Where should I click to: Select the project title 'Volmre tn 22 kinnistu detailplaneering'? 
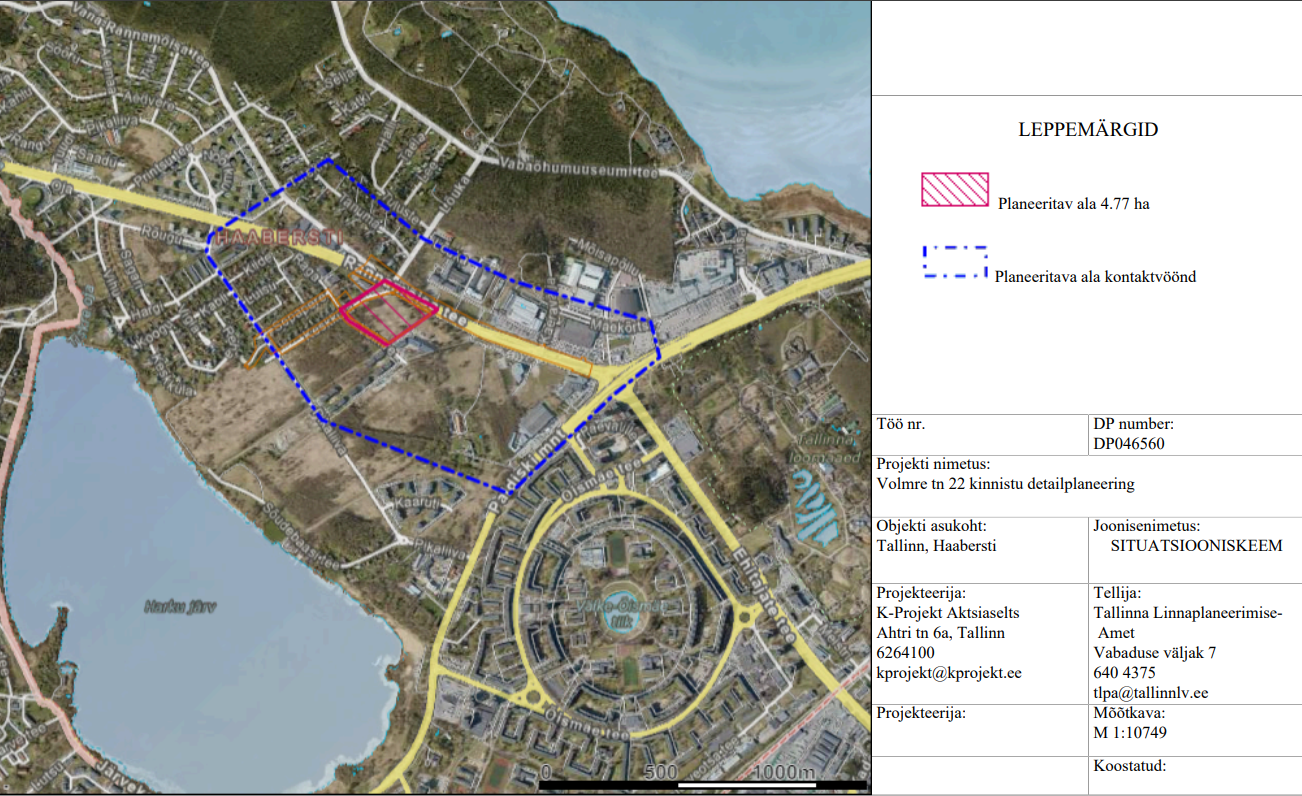(1005, 484)
